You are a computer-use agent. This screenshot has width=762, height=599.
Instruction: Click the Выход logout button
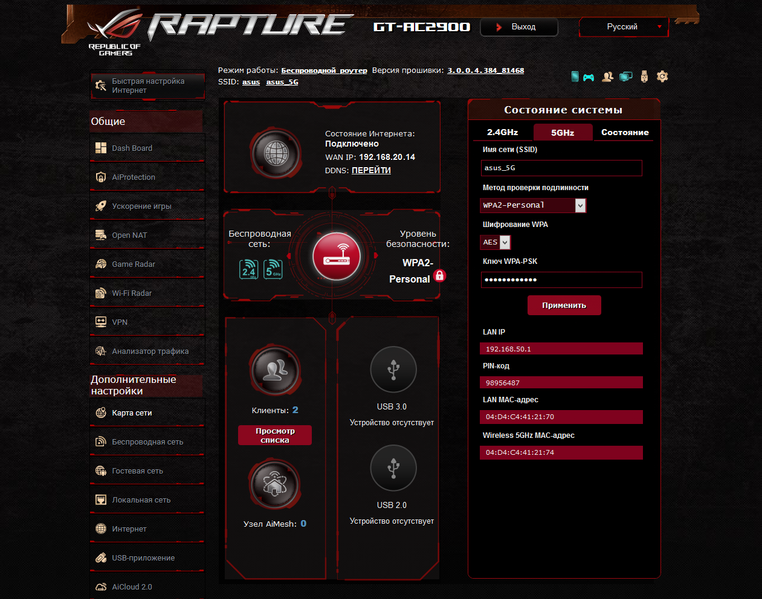519,27
